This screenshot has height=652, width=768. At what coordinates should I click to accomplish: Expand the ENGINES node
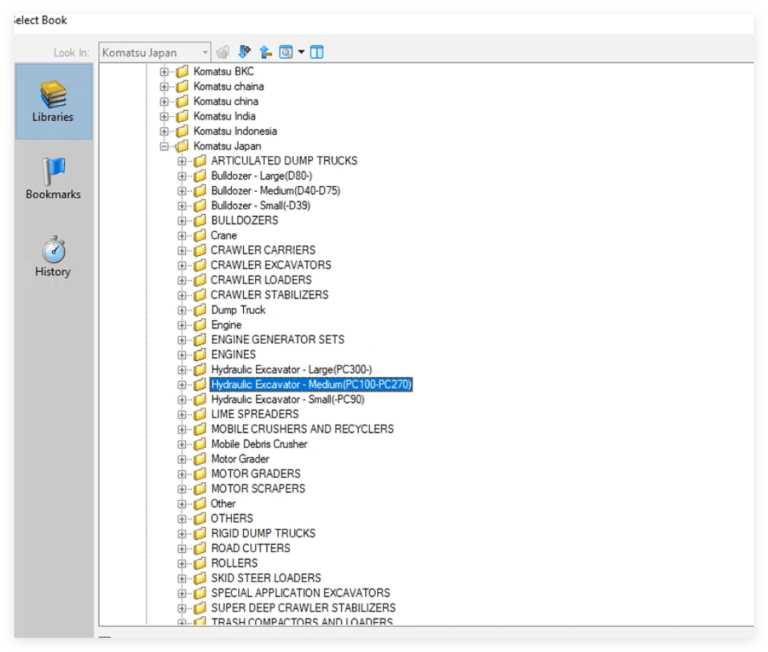coord(182,355)
